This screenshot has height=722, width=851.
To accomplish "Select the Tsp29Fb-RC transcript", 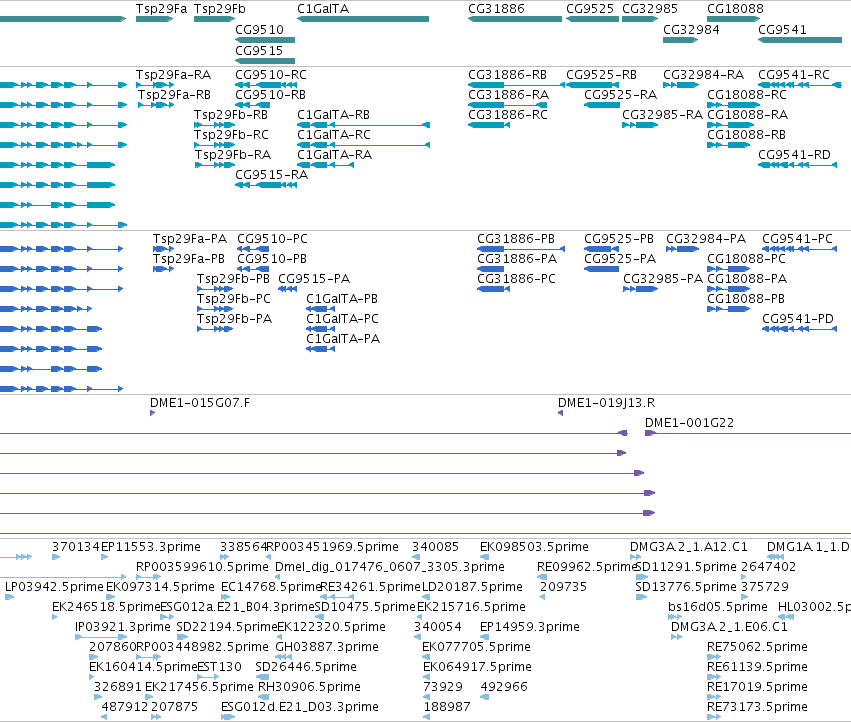I will tap(214, 145).
